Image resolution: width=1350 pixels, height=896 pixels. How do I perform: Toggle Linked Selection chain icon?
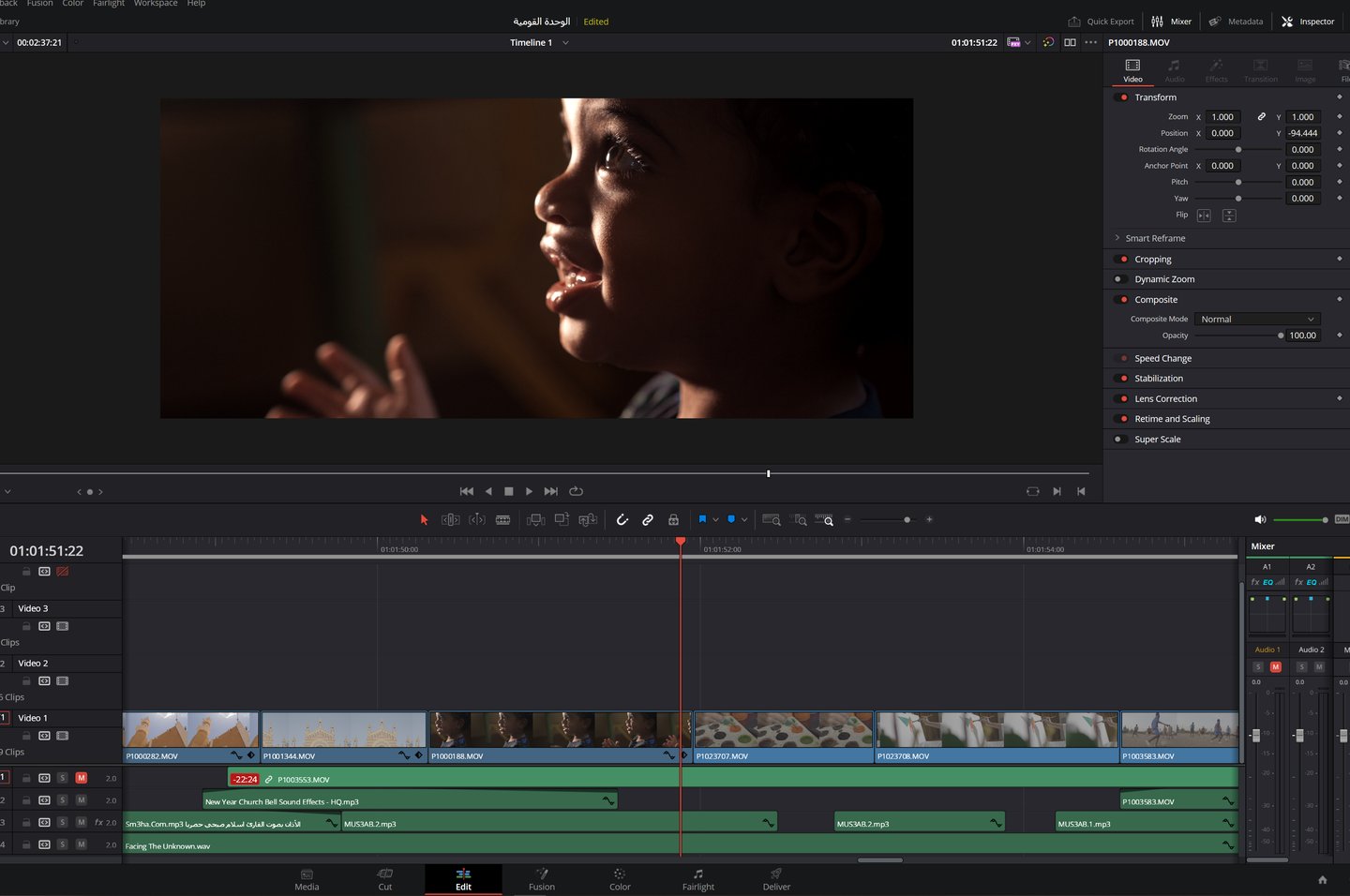[647, 519]
